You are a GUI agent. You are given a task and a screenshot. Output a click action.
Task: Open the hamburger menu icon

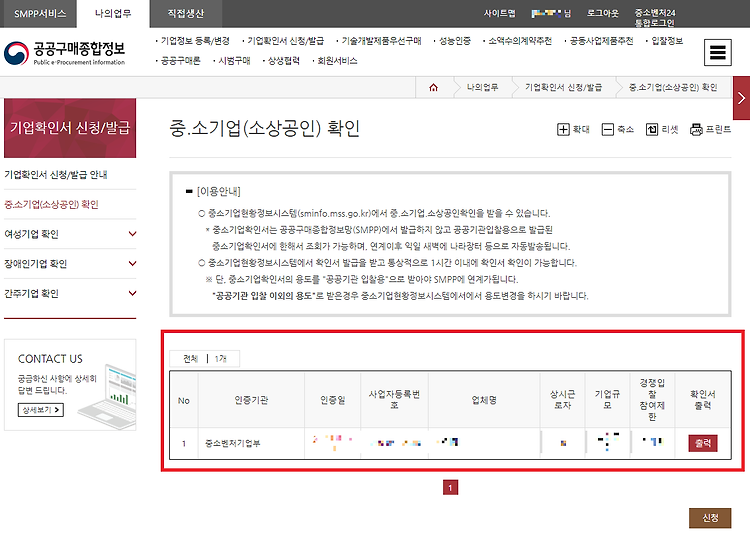coord(717,52)
